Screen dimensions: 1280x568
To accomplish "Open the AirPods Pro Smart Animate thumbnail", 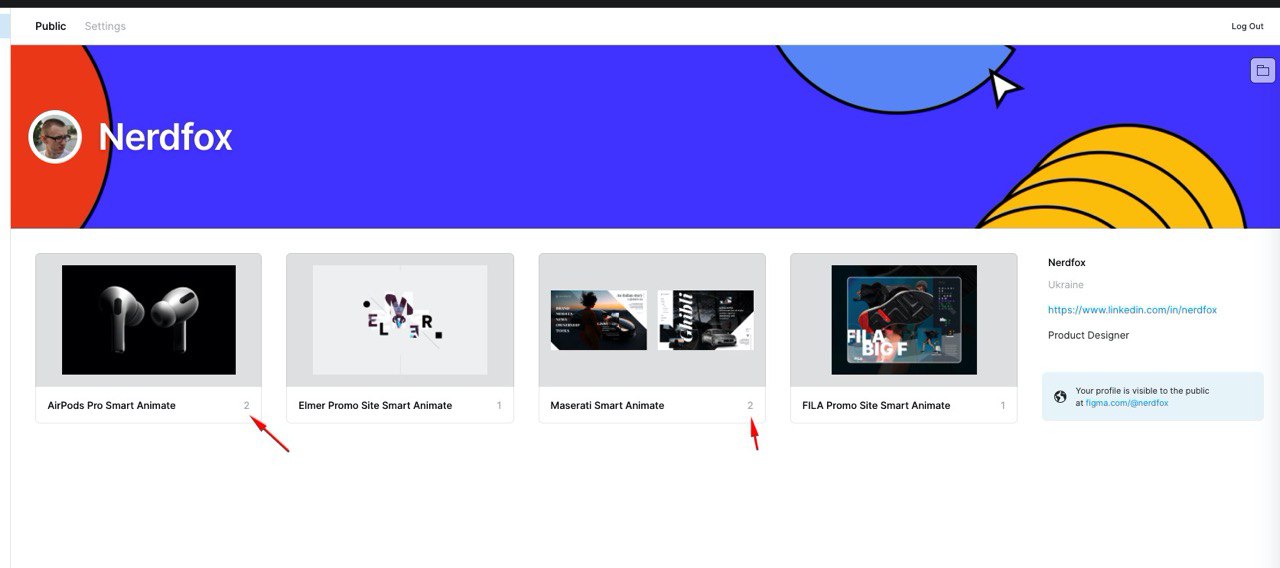I will 149,320.
